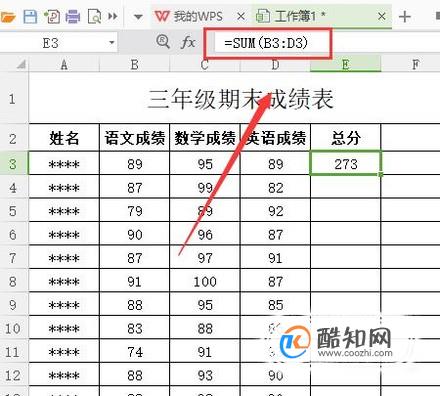Select row 5 header

(x=13, y=211)
